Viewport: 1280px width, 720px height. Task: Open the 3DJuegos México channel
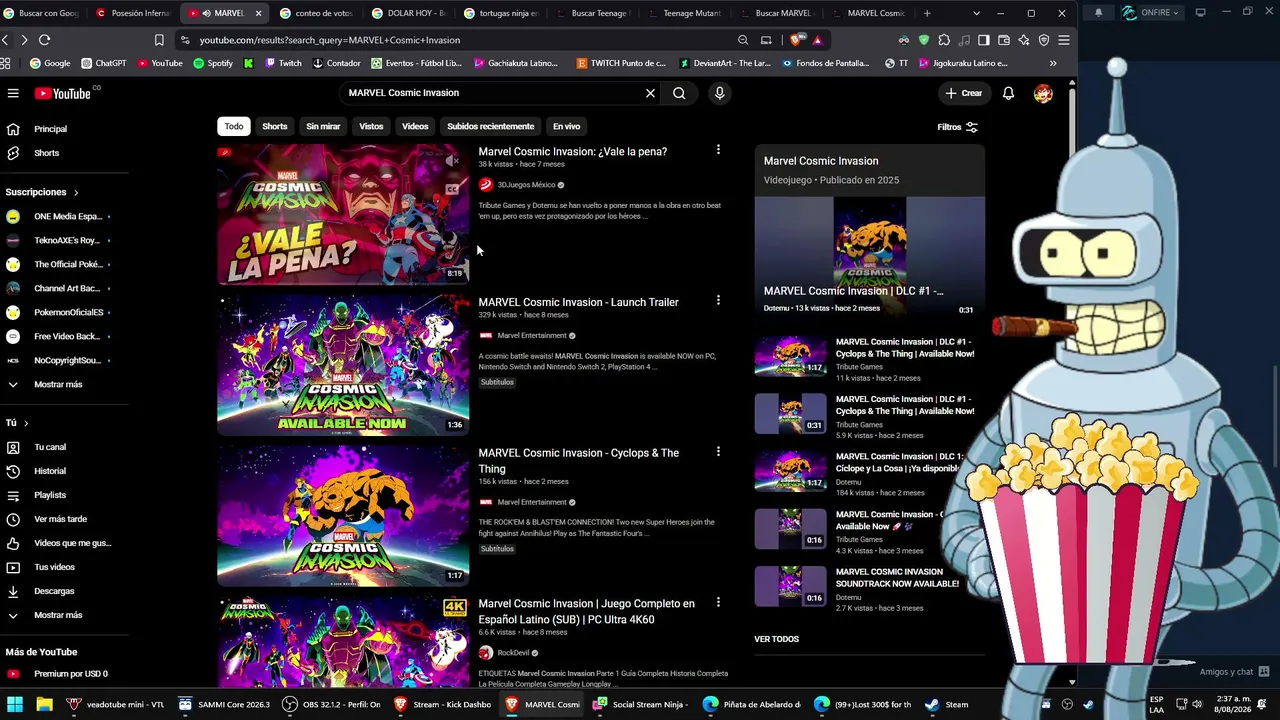point(526,185)
